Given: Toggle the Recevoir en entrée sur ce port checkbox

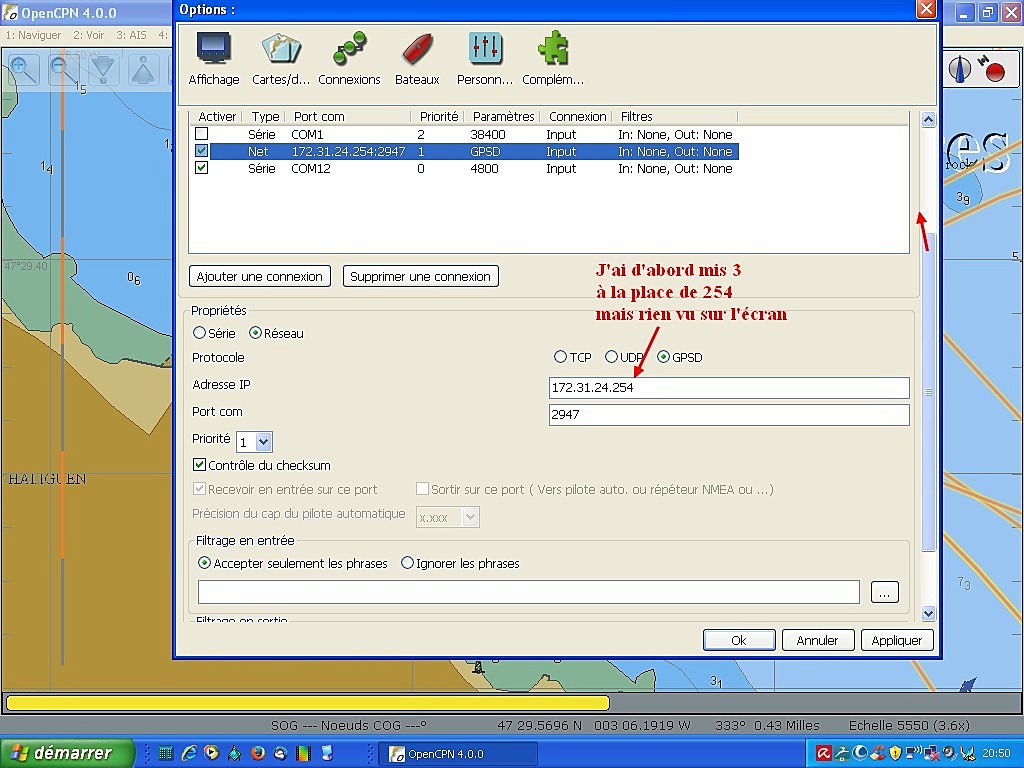Looking at the screenshot, I should pos(199,489).
